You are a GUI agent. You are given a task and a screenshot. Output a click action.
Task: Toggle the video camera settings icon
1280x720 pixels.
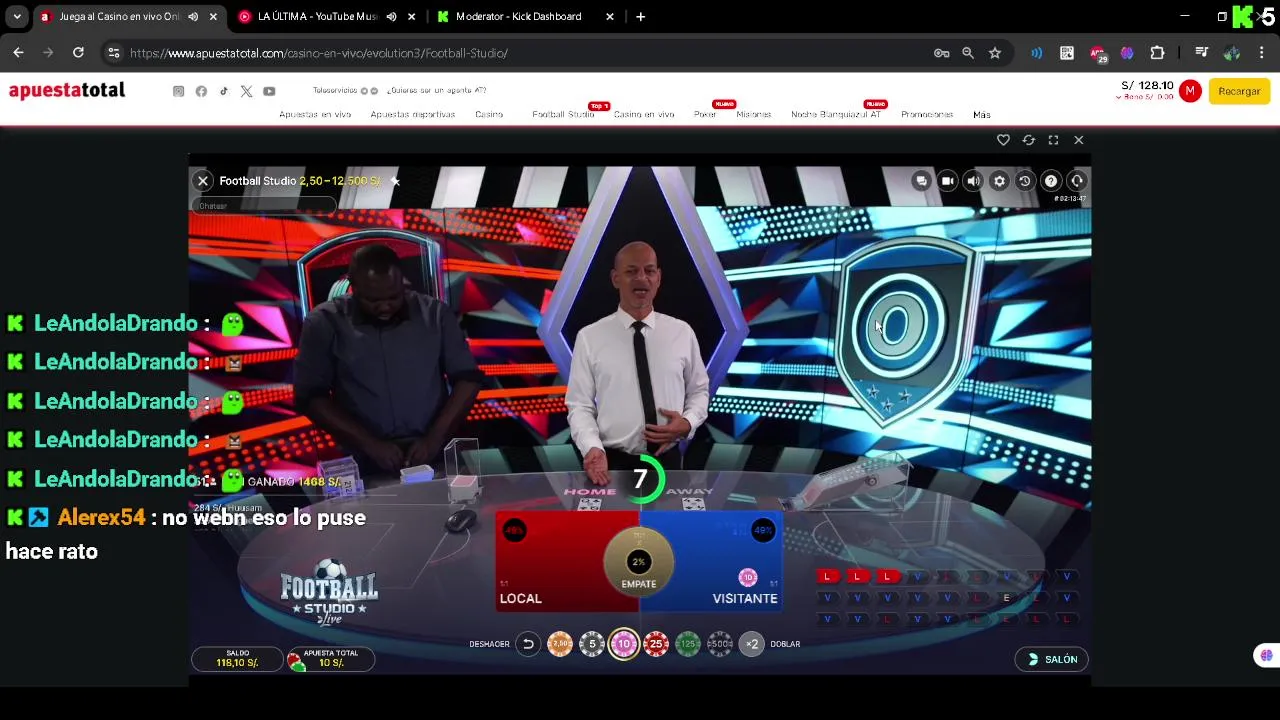coord(947,181)
